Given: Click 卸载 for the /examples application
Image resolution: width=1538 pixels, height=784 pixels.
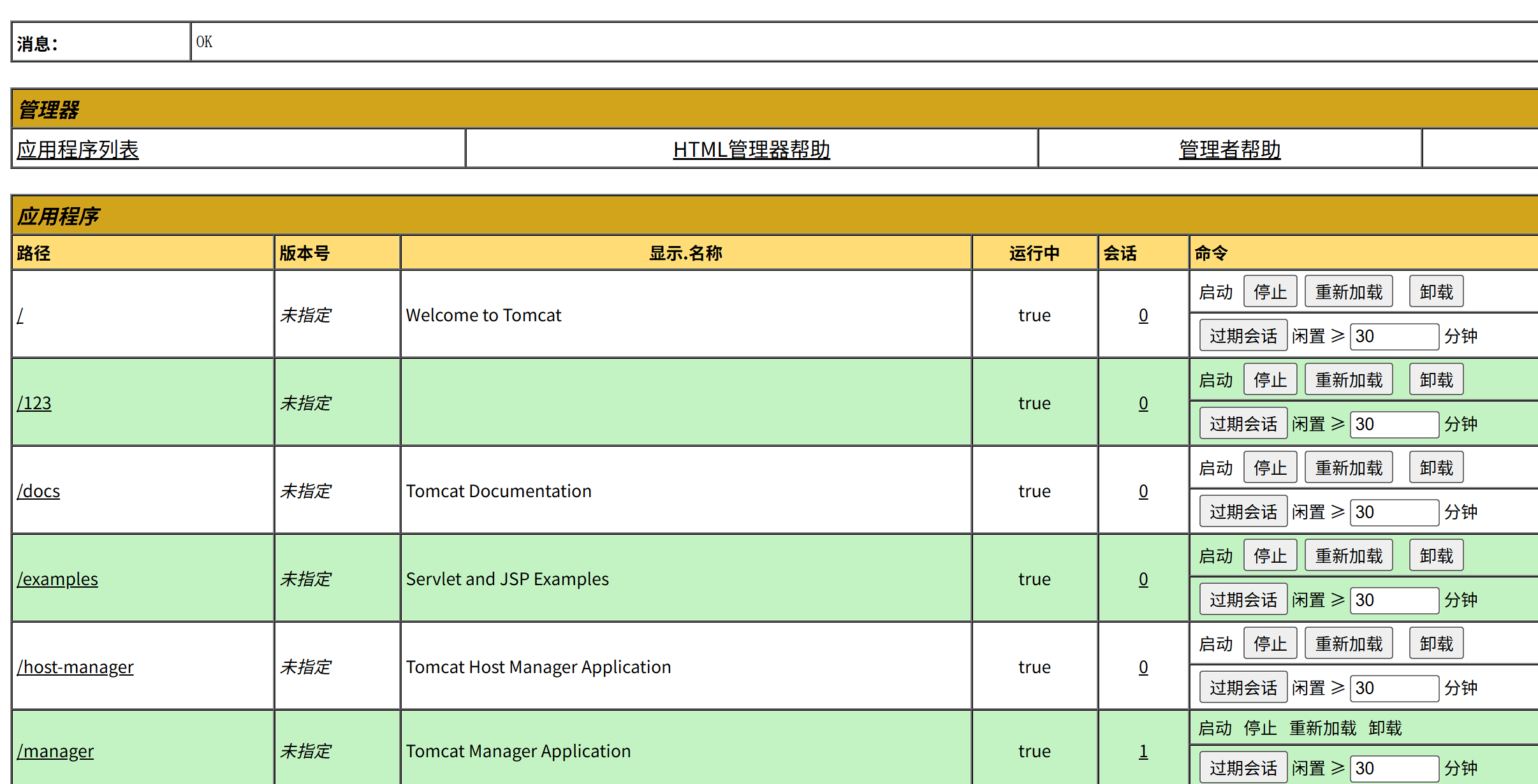Looking at the screenshot, I should point(1435,556).
